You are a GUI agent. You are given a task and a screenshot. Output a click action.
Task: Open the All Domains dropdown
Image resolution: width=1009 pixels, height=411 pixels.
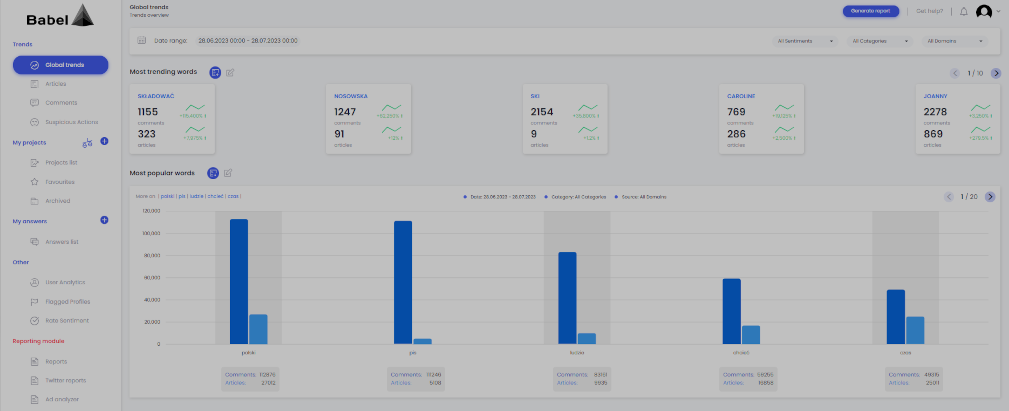pyautogui.click(x=955, y=41)
